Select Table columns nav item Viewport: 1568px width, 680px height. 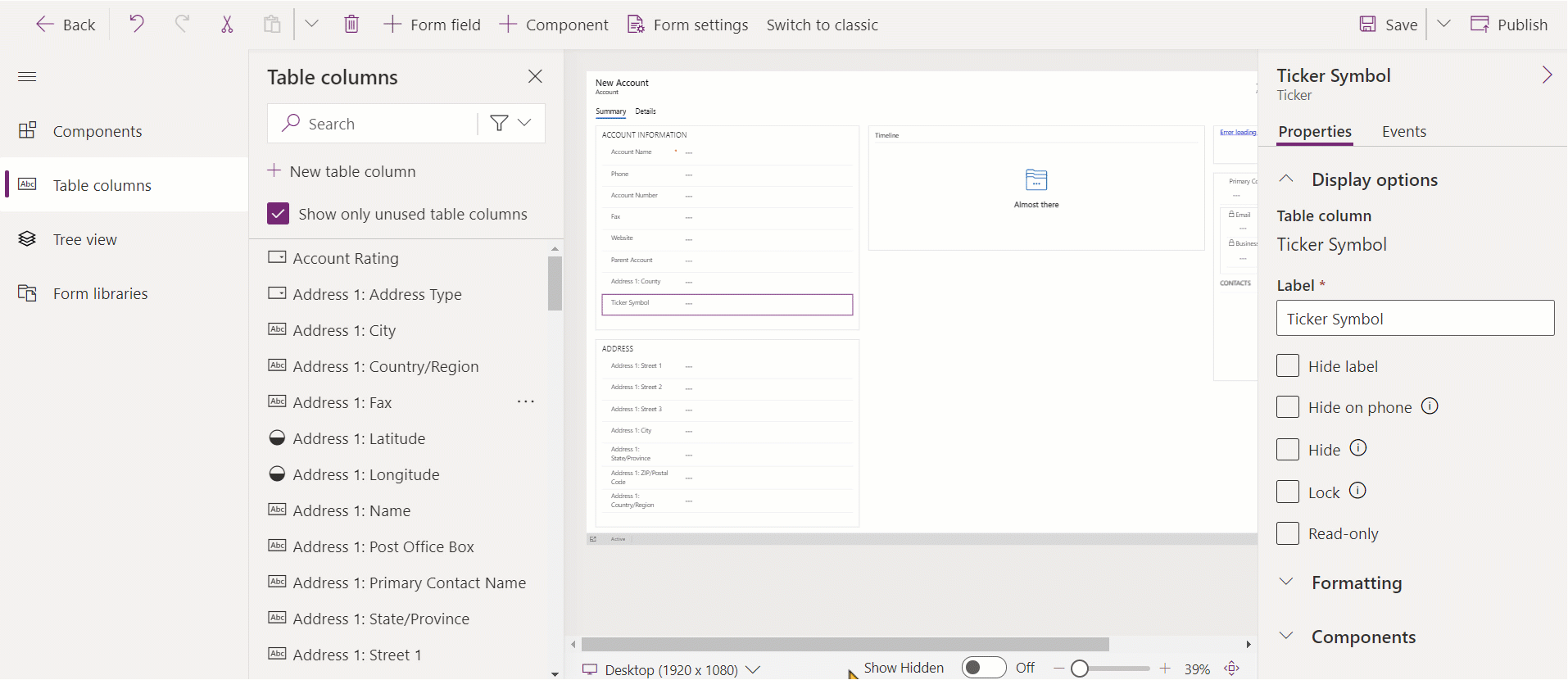(x=125, y=185)
